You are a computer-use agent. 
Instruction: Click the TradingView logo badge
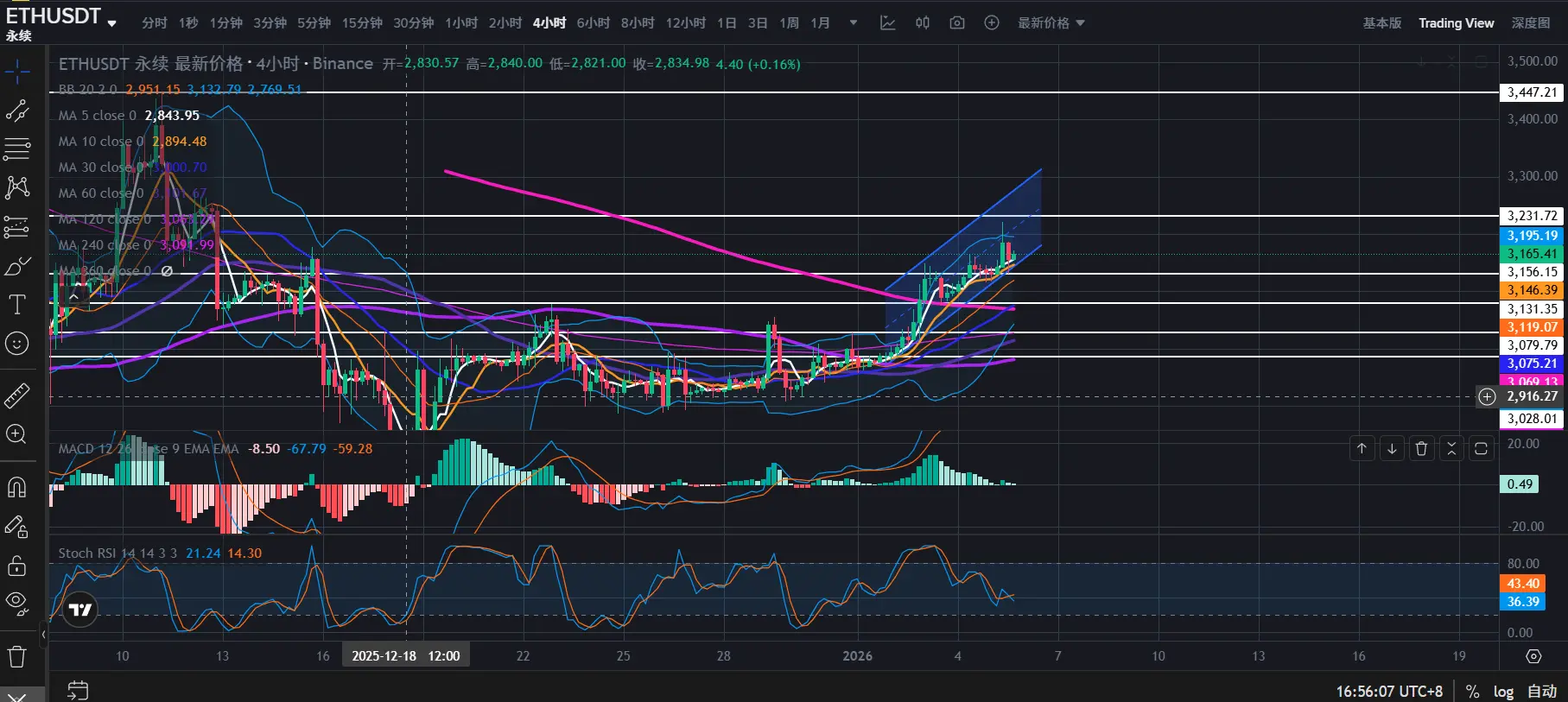click(80, 610)
